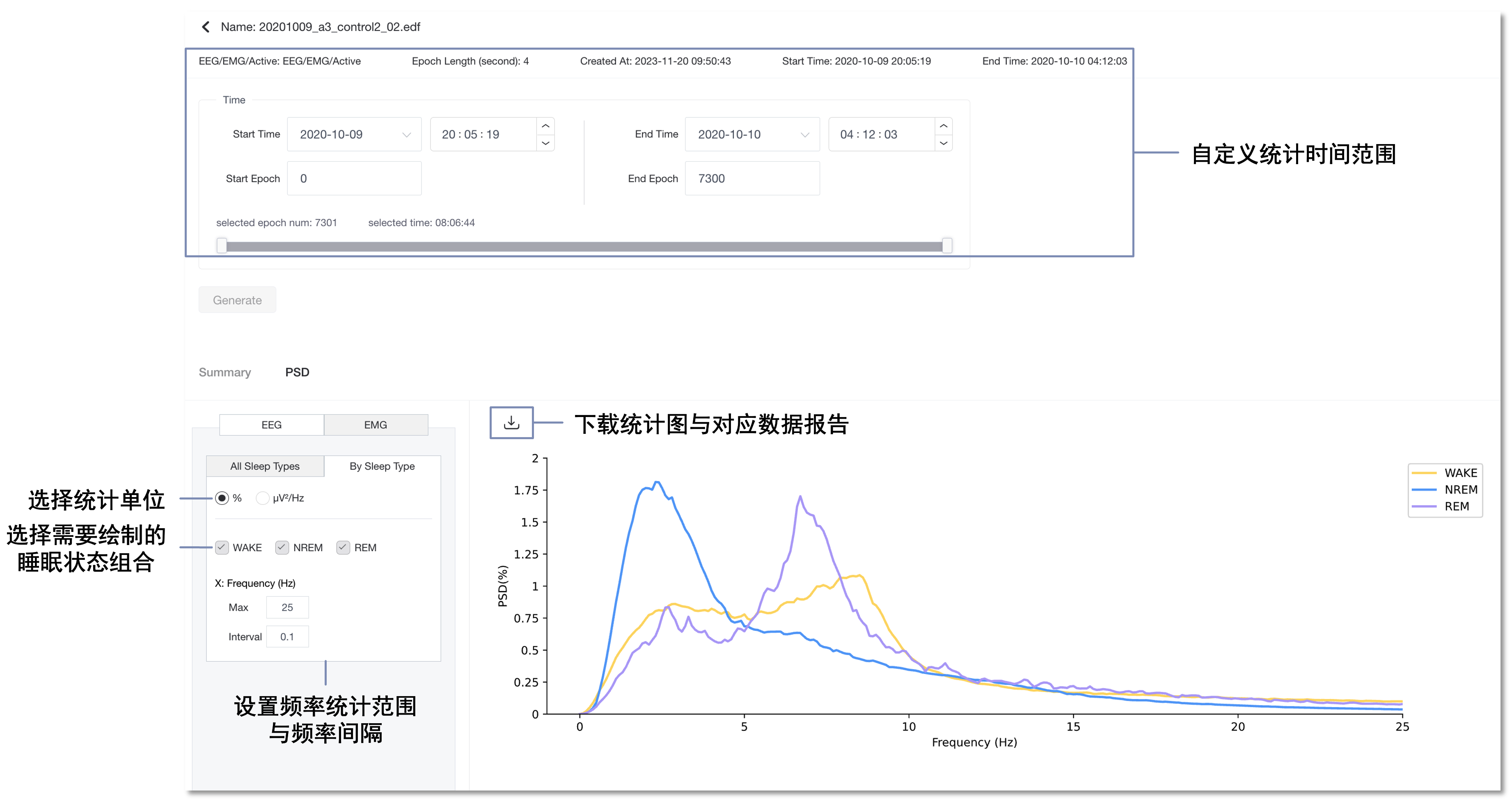
Task: Click the Generate button
Action: [237, 300]
